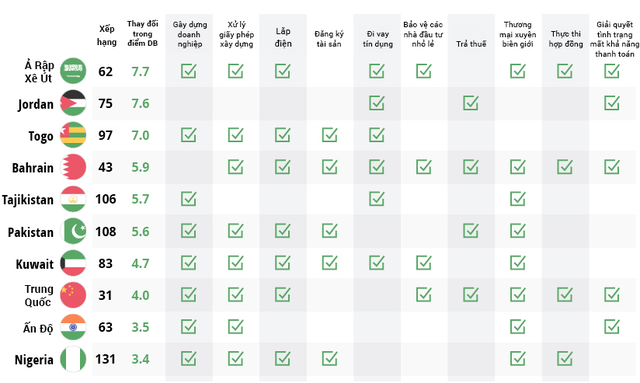
Task: Click the Nigeria flag icon
Action: (x=73, y=359)
